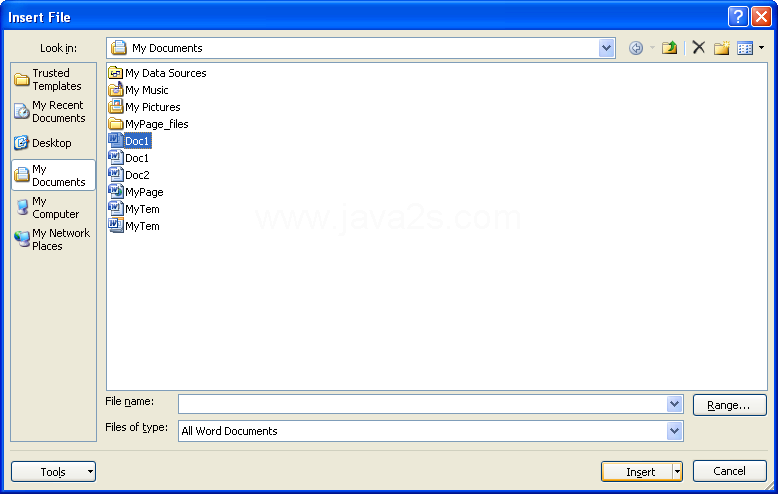Cancel the Insert File dialog
Viewport: 778px width, 494px height.
[x=729, y=471]
